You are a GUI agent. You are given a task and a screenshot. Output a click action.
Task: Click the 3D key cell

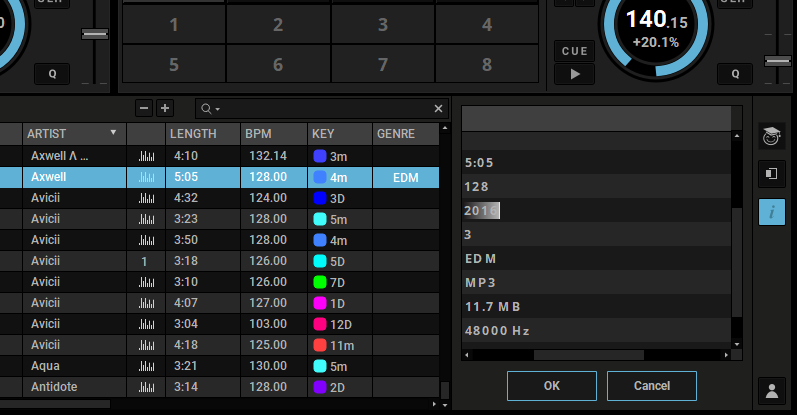point(340,198)
